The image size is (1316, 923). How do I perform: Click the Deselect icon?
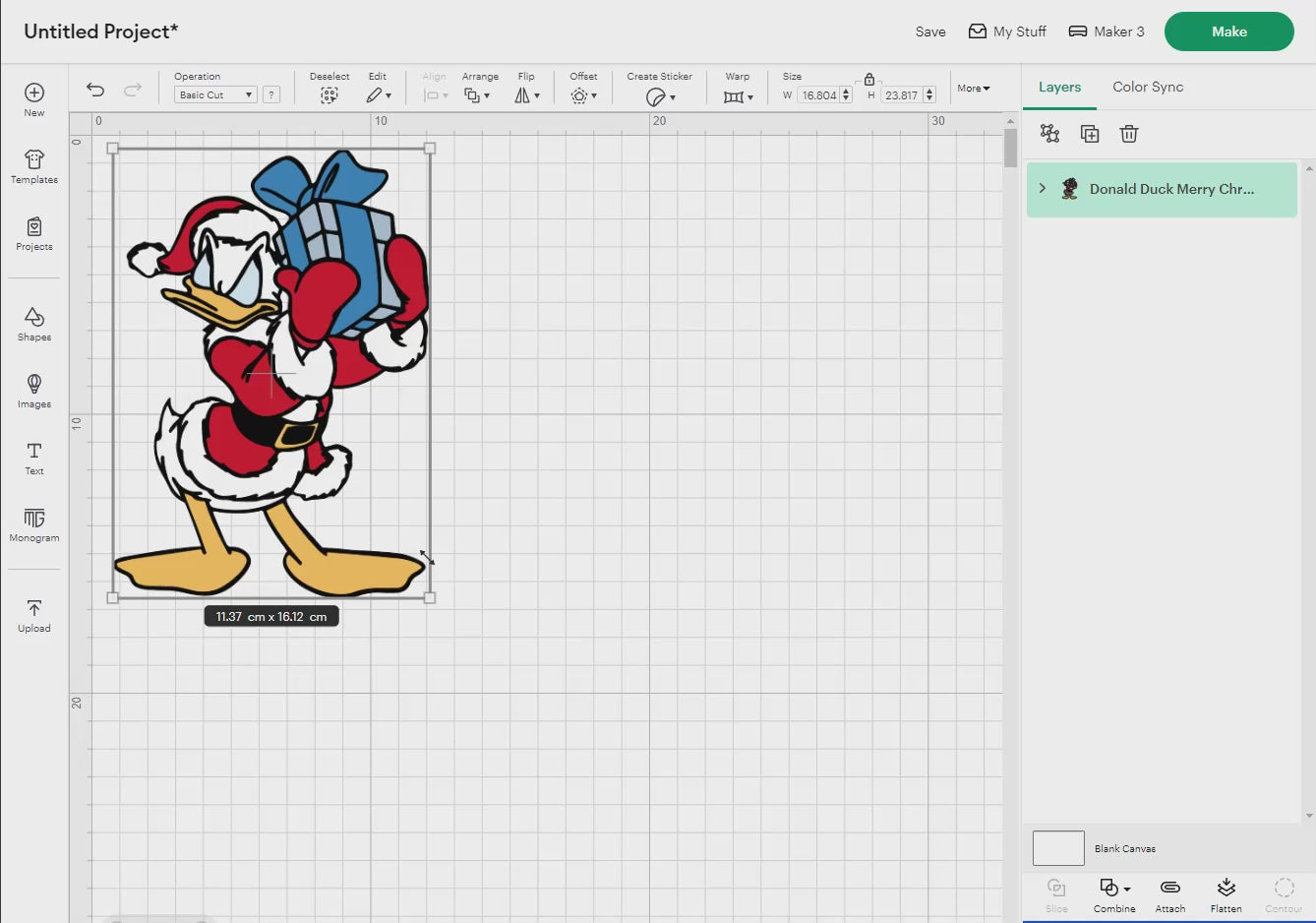[329, 95]
